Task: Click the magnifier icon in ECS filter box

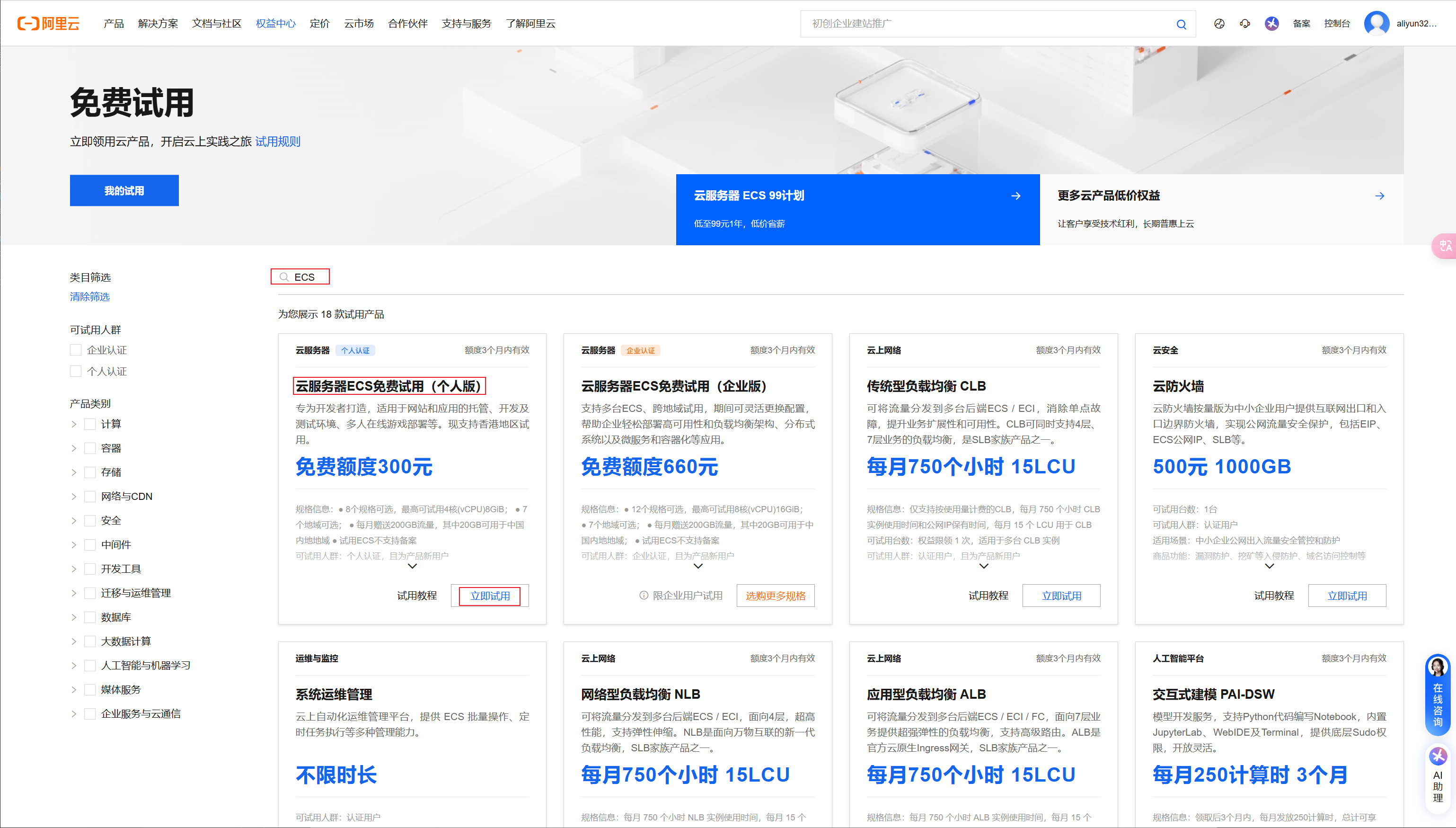Action: coord(284,277)
